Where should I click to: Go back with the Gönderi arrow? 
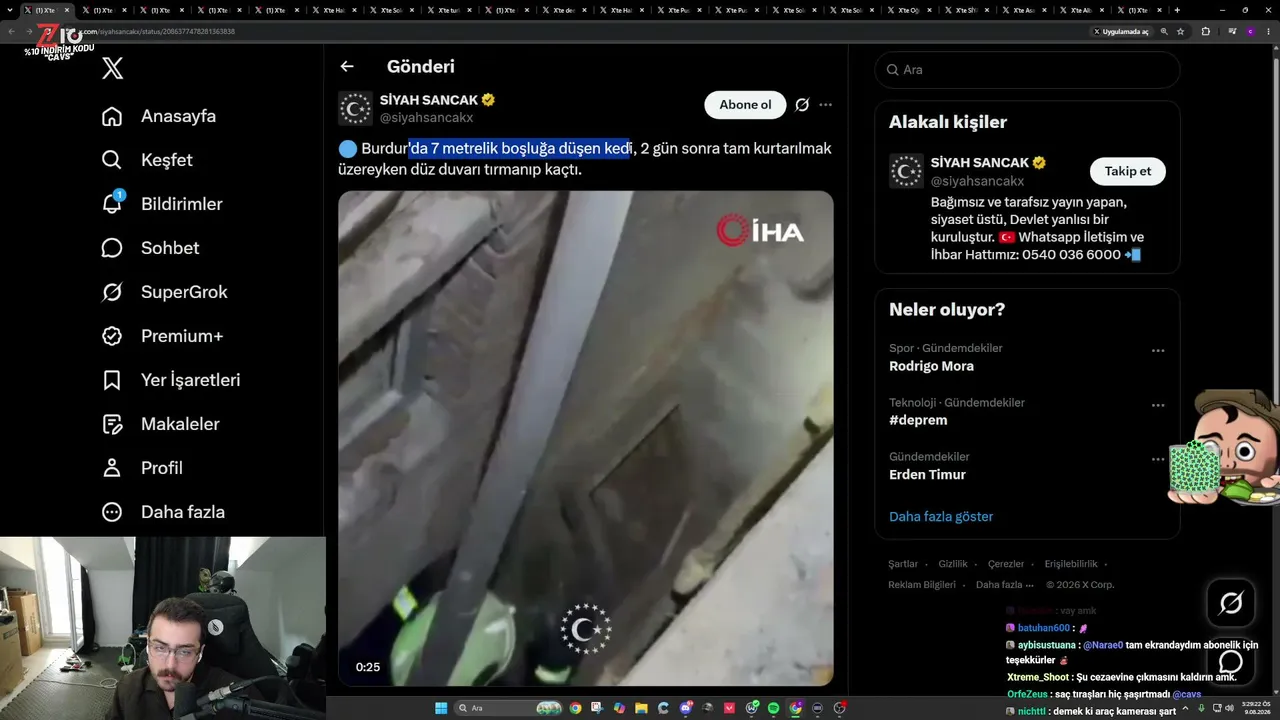347,67
